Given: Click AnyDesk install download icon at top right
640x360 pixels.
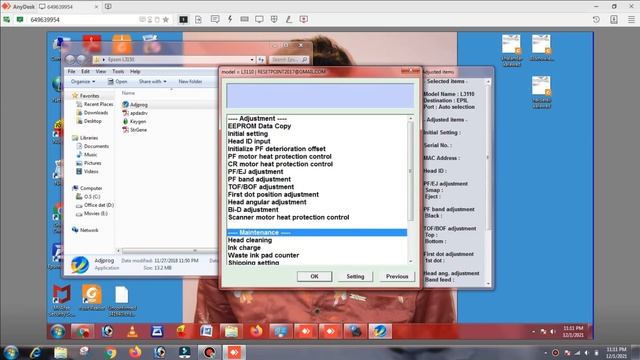Looking at the screenshot, I should (x=614, y=19).
